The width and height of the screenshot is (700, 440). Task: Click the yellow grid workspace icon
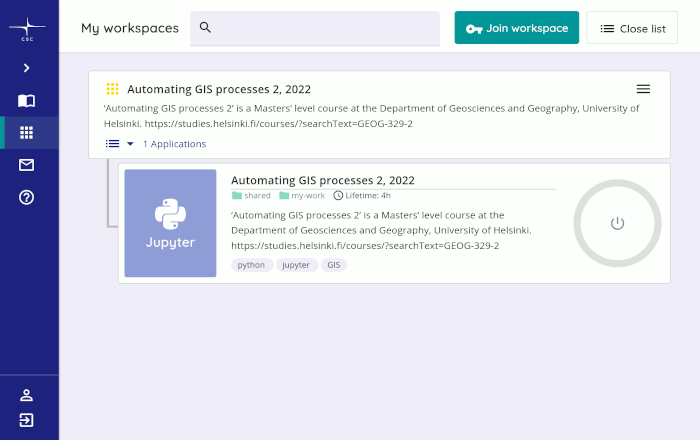112,89
